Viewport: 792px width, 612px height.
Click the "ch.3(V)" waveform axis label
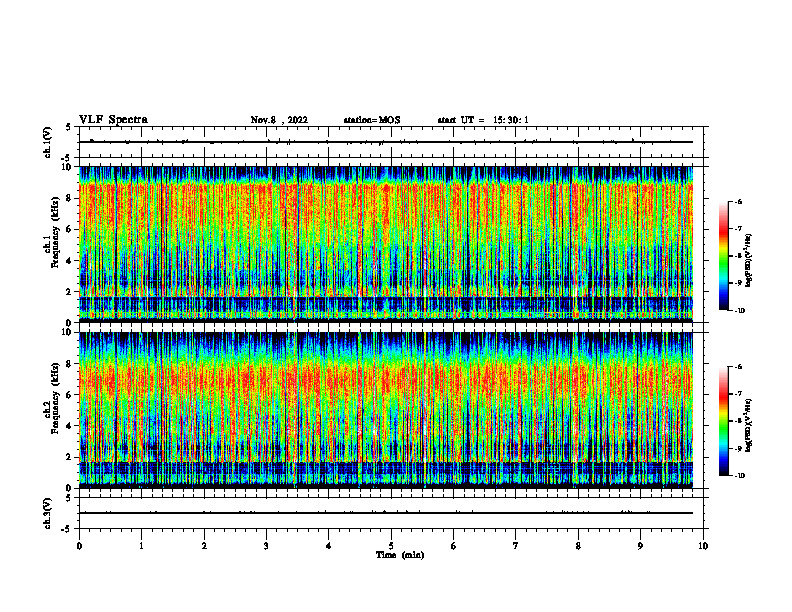(48, 513)
